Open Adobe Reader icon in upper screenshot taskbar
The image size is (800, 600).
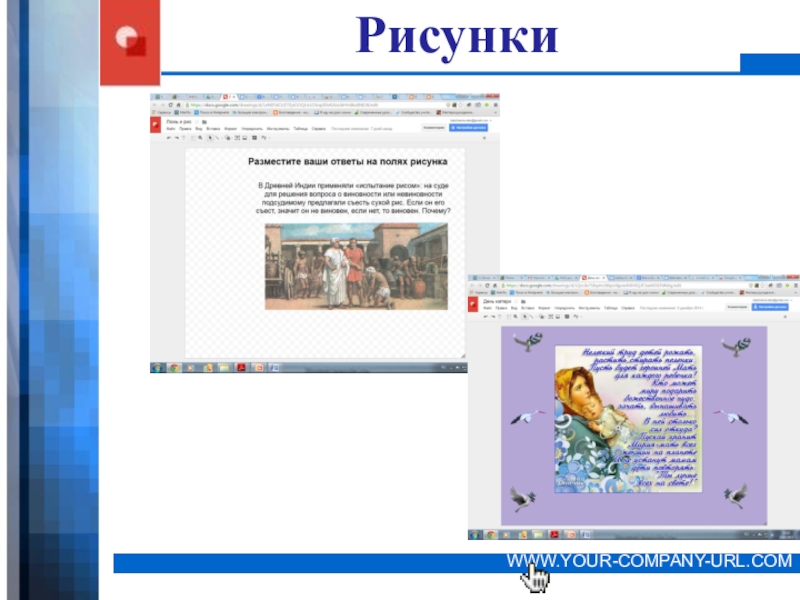tap(241, 367)
